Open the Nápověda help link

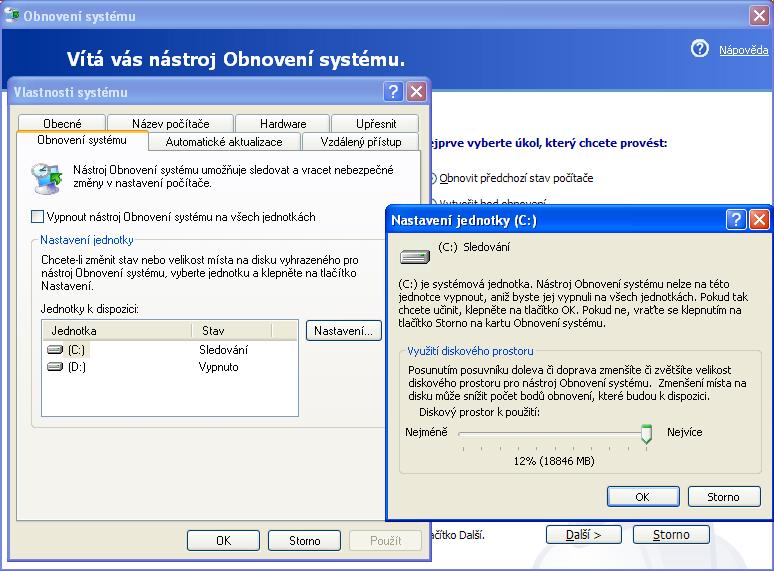[743, 50]
